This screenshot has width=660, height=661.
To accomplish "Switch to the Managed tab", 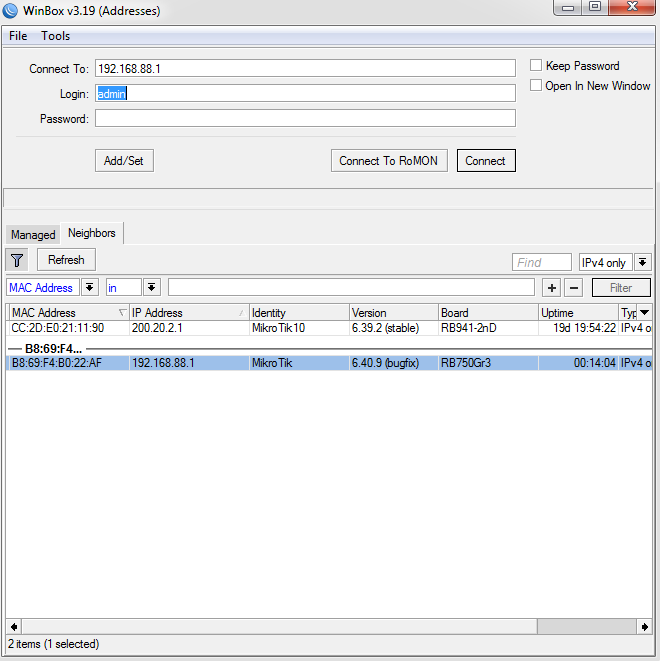I will pyautogui.click(x=33, y=234).
